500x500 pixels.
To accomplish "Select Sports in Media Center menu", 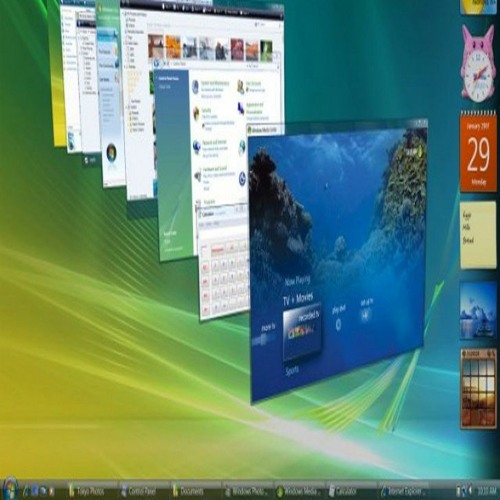I will tap(292, 370).
